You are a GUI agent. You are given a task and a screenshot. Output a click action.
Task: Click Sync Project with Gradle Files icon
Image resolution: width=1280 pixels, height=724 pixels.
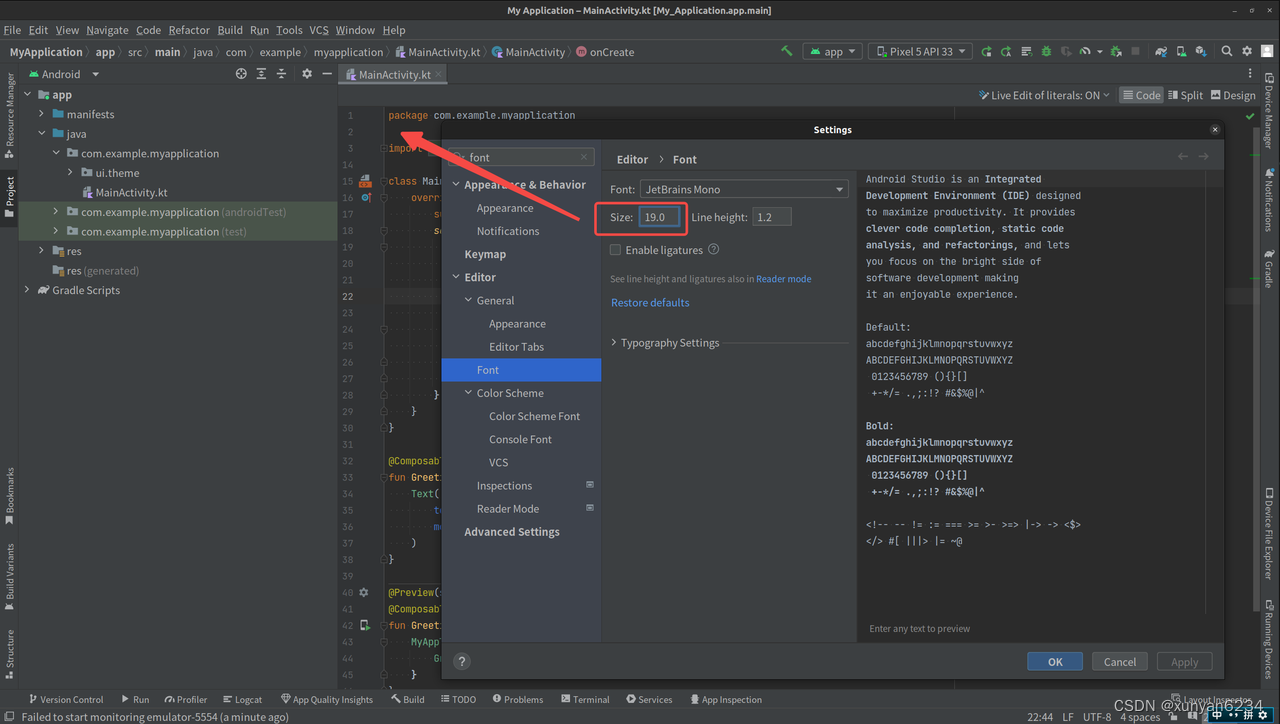pyautogui.click(x=1161, y=51)
